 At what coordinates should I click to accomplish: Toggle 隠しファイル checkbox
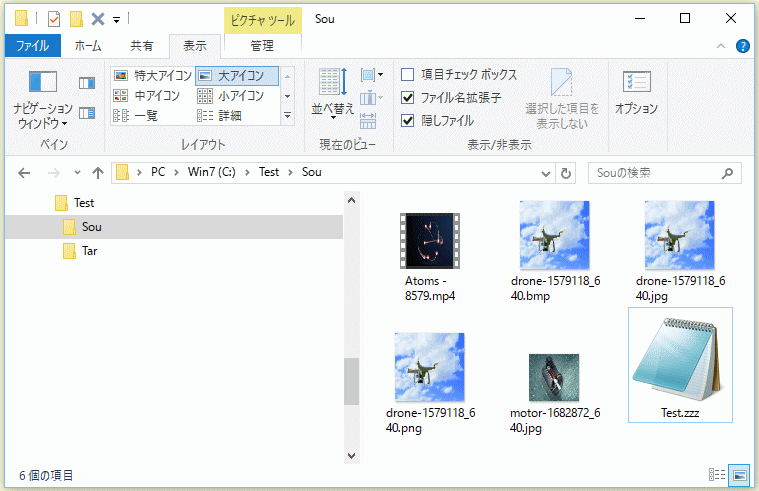(x=408, y=121)
